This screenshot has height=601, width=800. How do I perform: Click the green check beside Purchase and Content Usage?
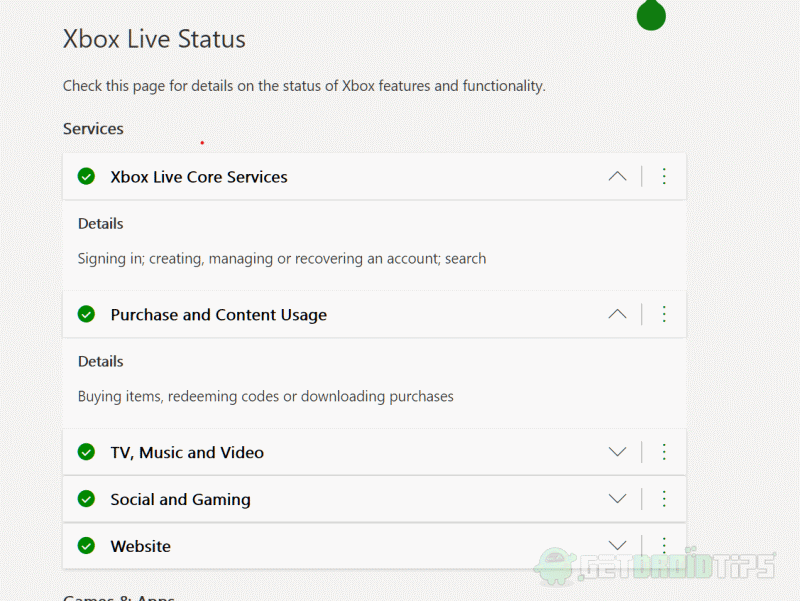86,314
